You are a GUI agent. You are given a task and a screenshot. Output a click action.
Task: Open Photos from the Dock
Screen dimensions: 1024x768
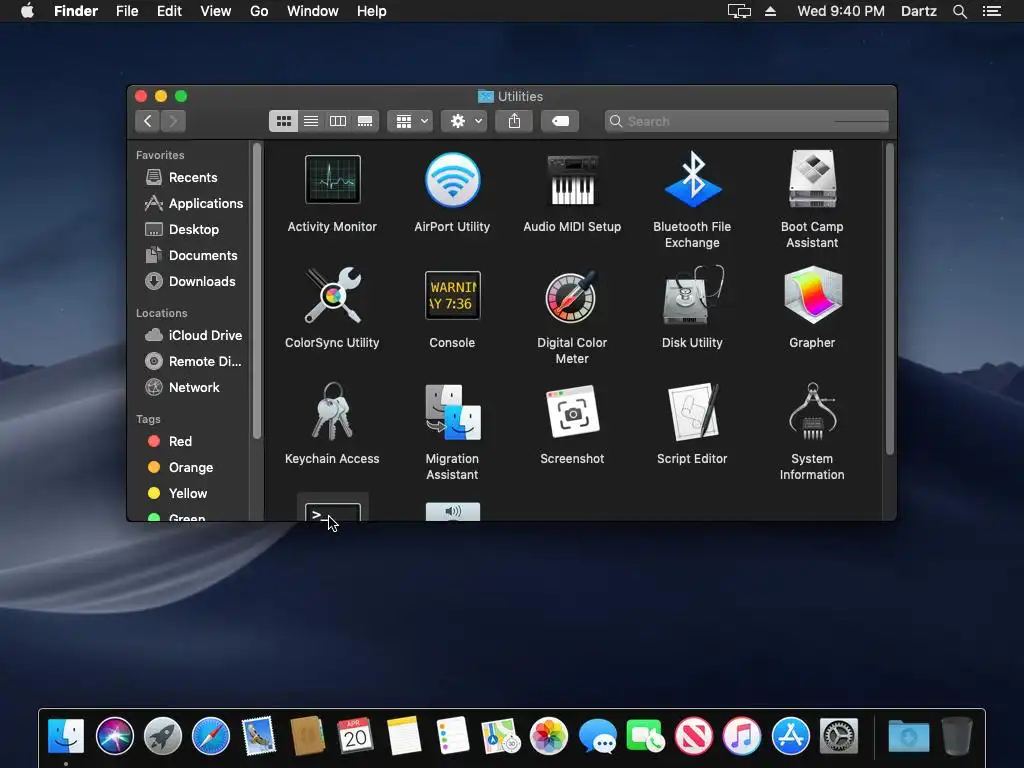click(549, 735)
